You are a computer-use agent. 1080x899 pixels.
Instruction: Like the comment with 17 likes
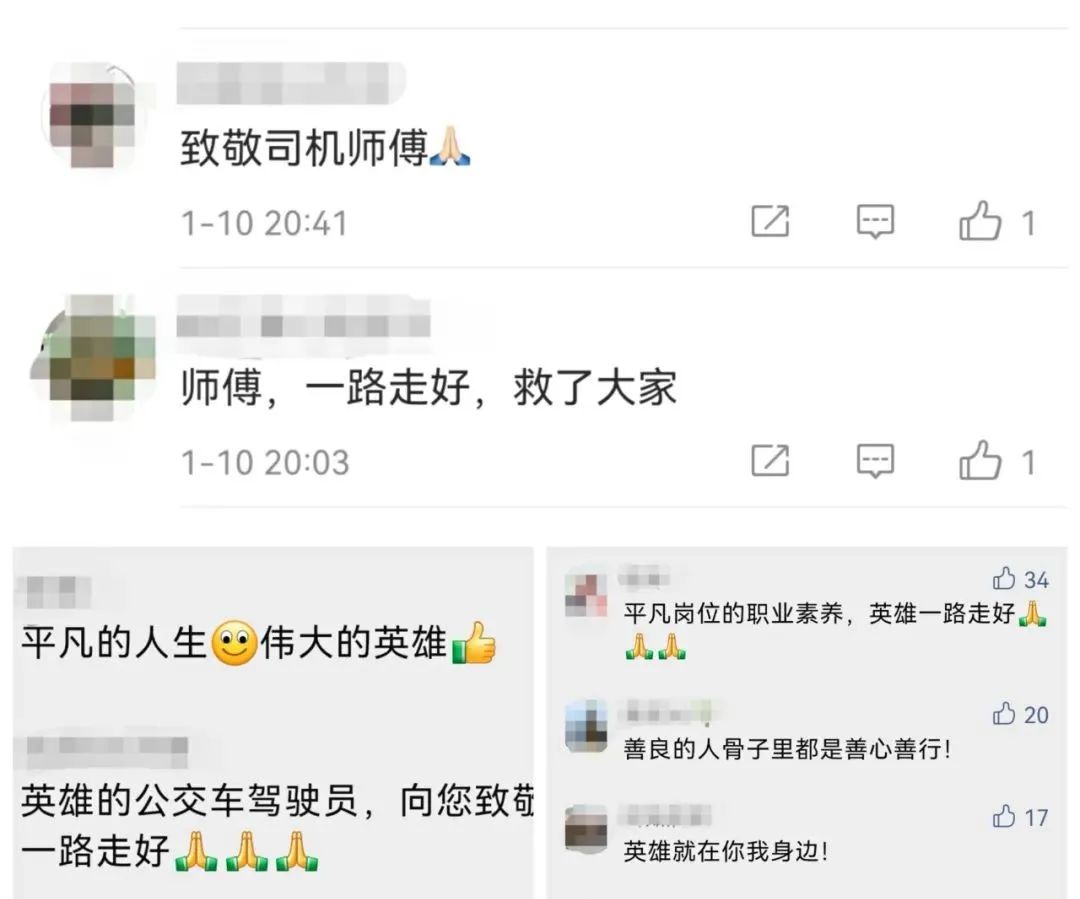point(1004,816)
